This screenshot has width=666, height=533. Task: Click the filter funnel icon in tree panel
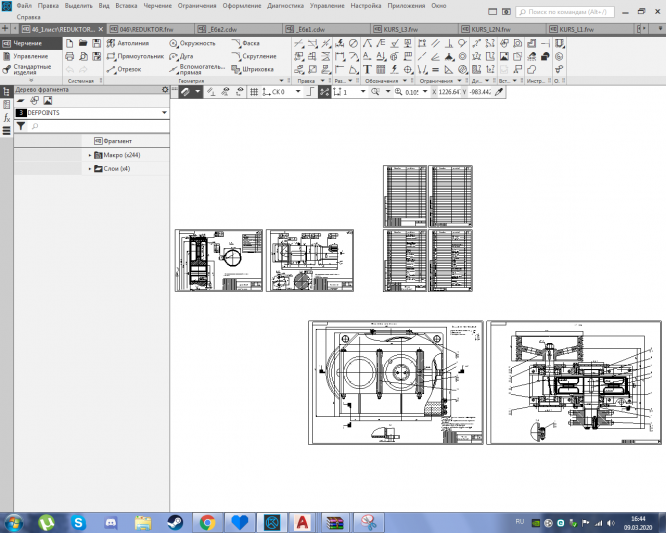pyautogui.click(x=20, y=127)
